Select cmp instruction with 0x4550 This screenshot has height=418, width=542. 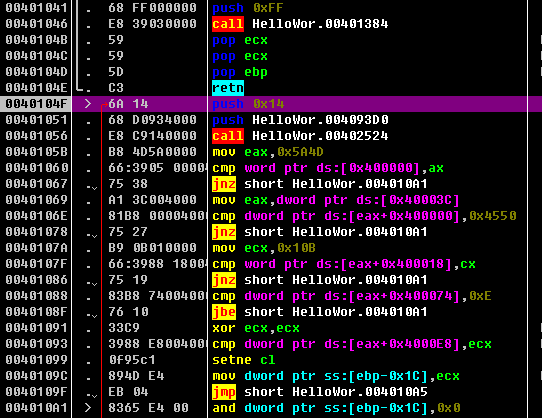[x=364, y=216]
